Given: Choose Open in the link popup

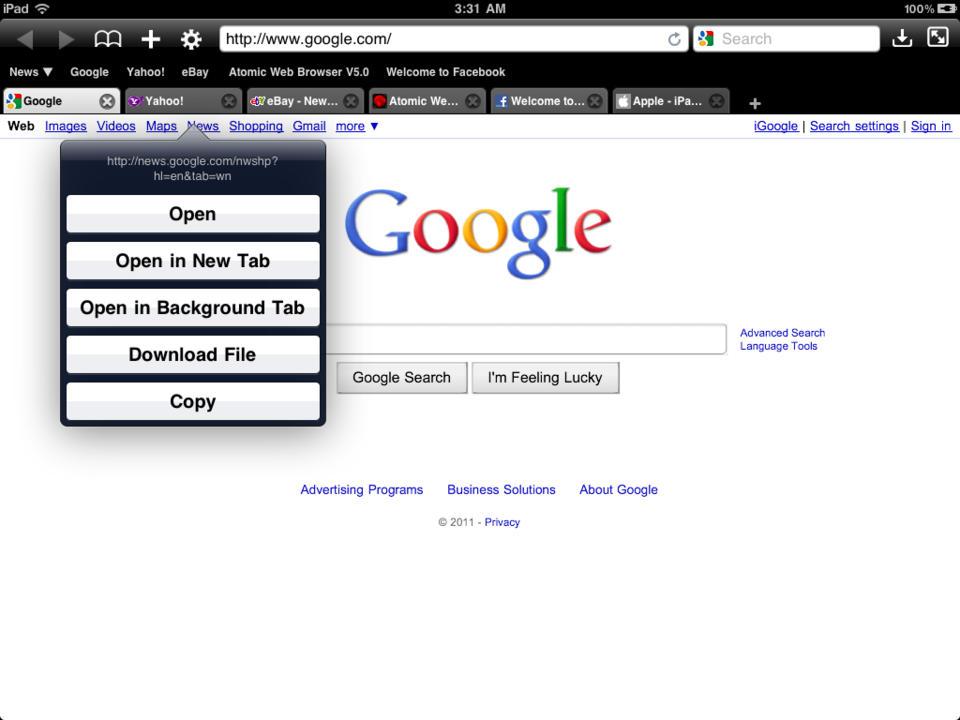Looking at the screenshot, I should point(193,214).
